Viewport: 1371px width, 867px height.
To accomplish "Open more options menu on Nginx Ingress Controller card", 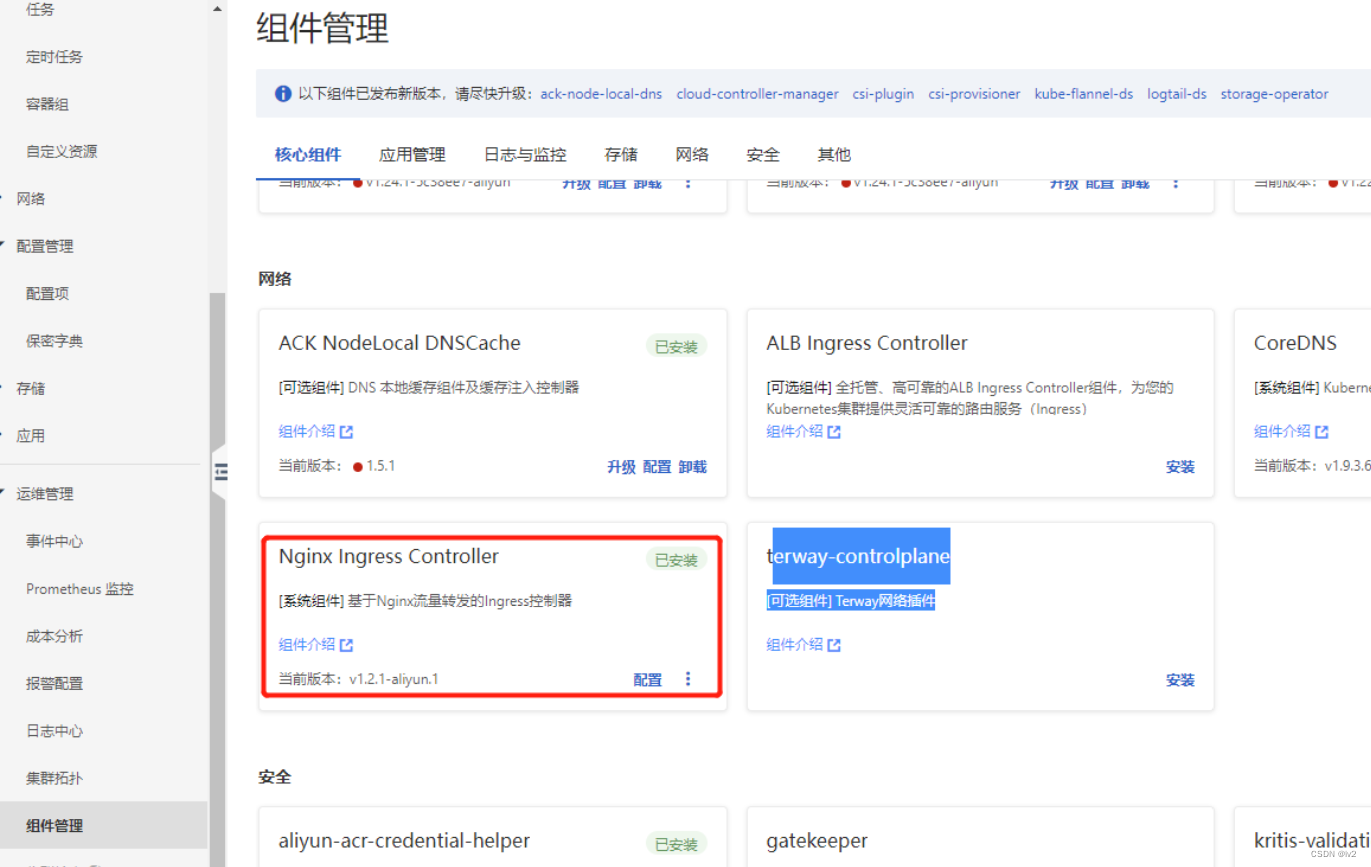I will pos(688,679).
